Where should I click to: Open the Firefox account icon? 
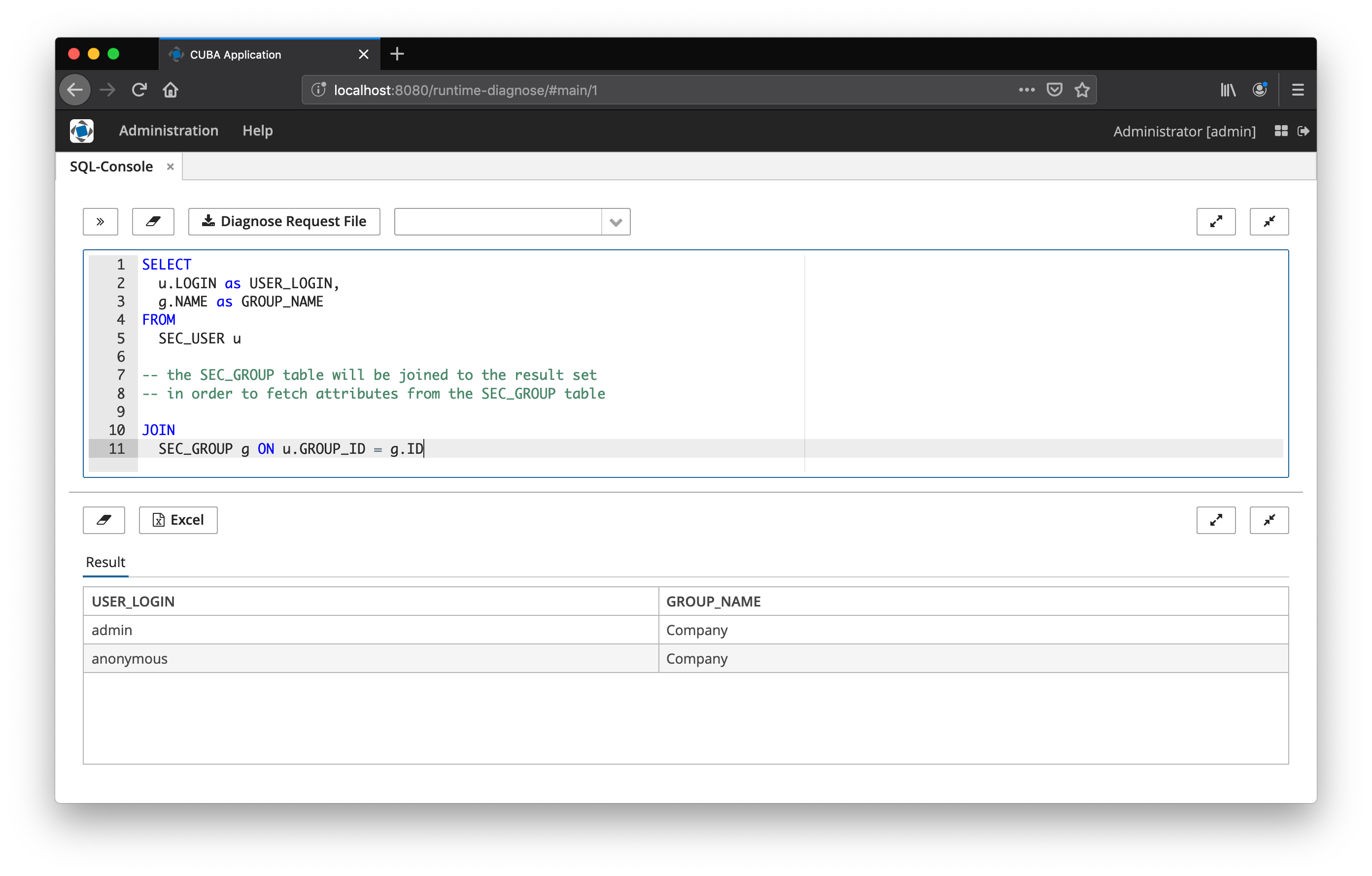tap(1259, 89)
